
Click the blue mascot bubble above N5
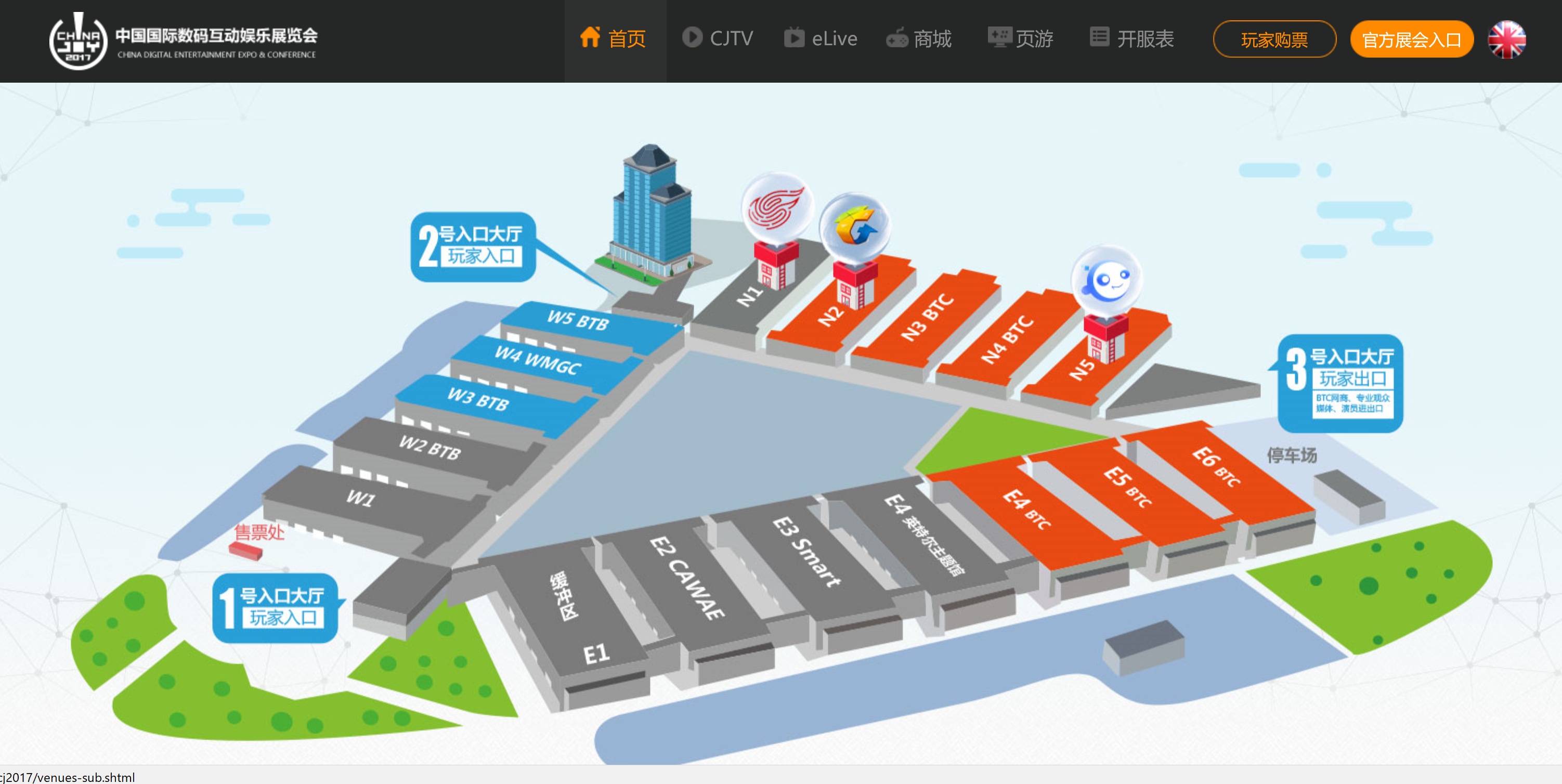1107,281
